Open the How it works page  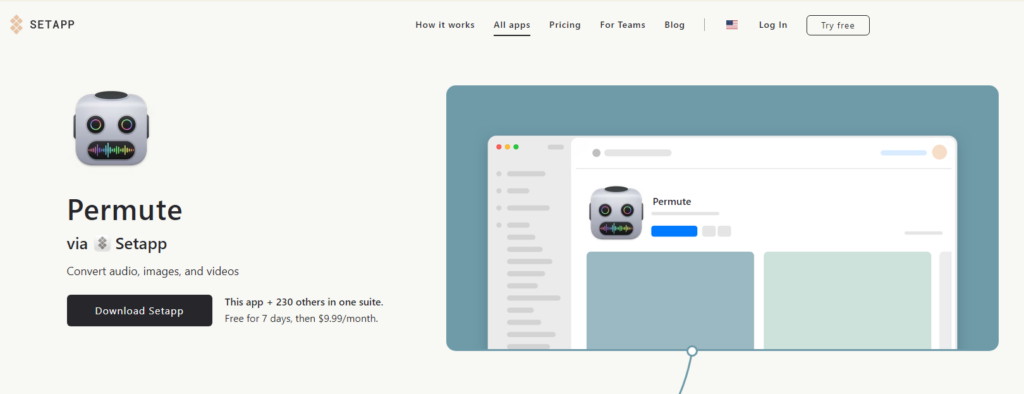445,25
